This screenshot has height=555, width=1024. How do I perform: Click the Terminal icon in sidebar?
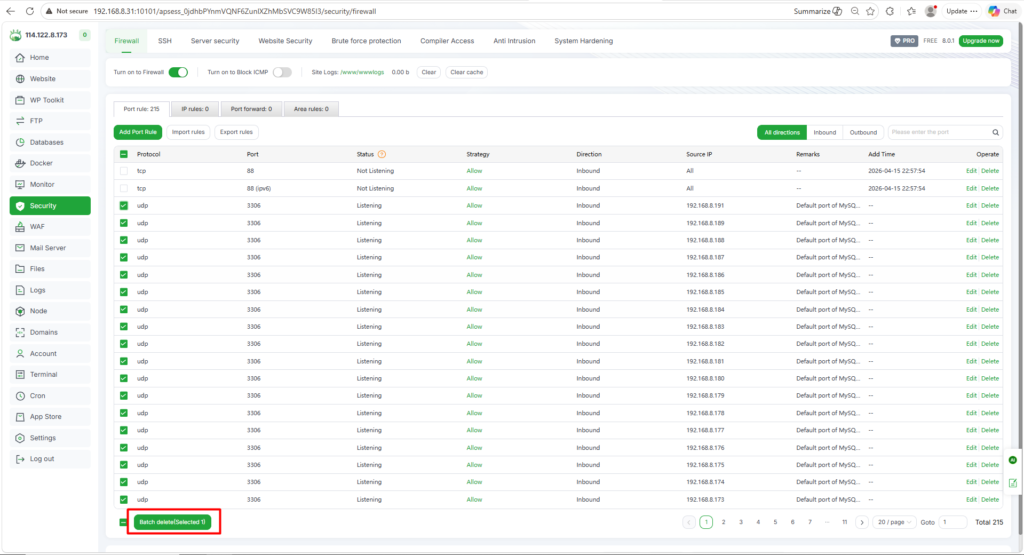[21, 374]
